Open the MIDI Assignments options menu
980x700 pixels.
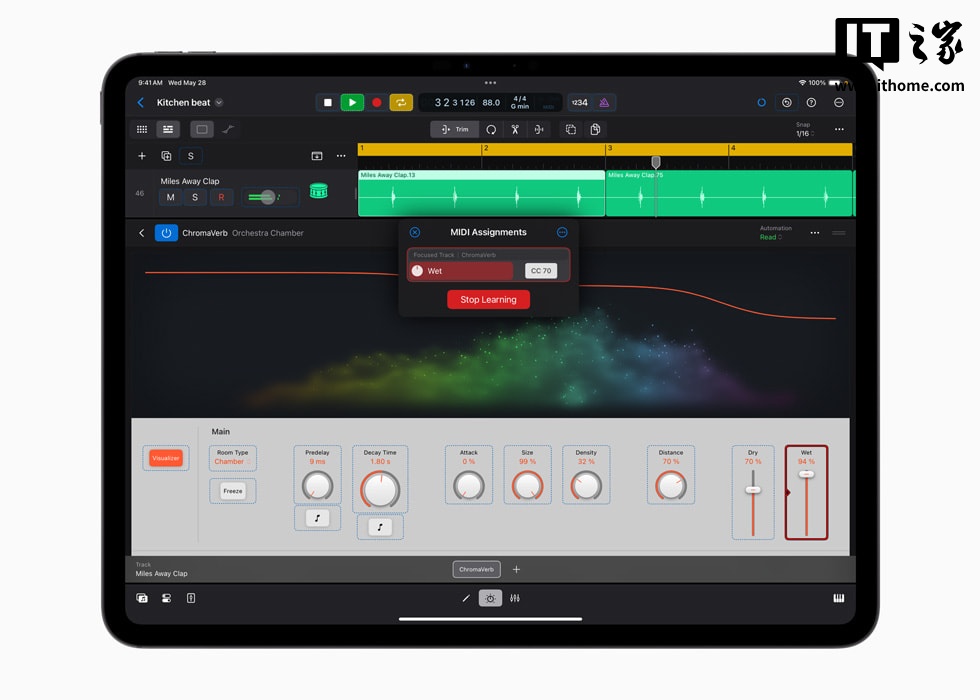coord(562,232)
